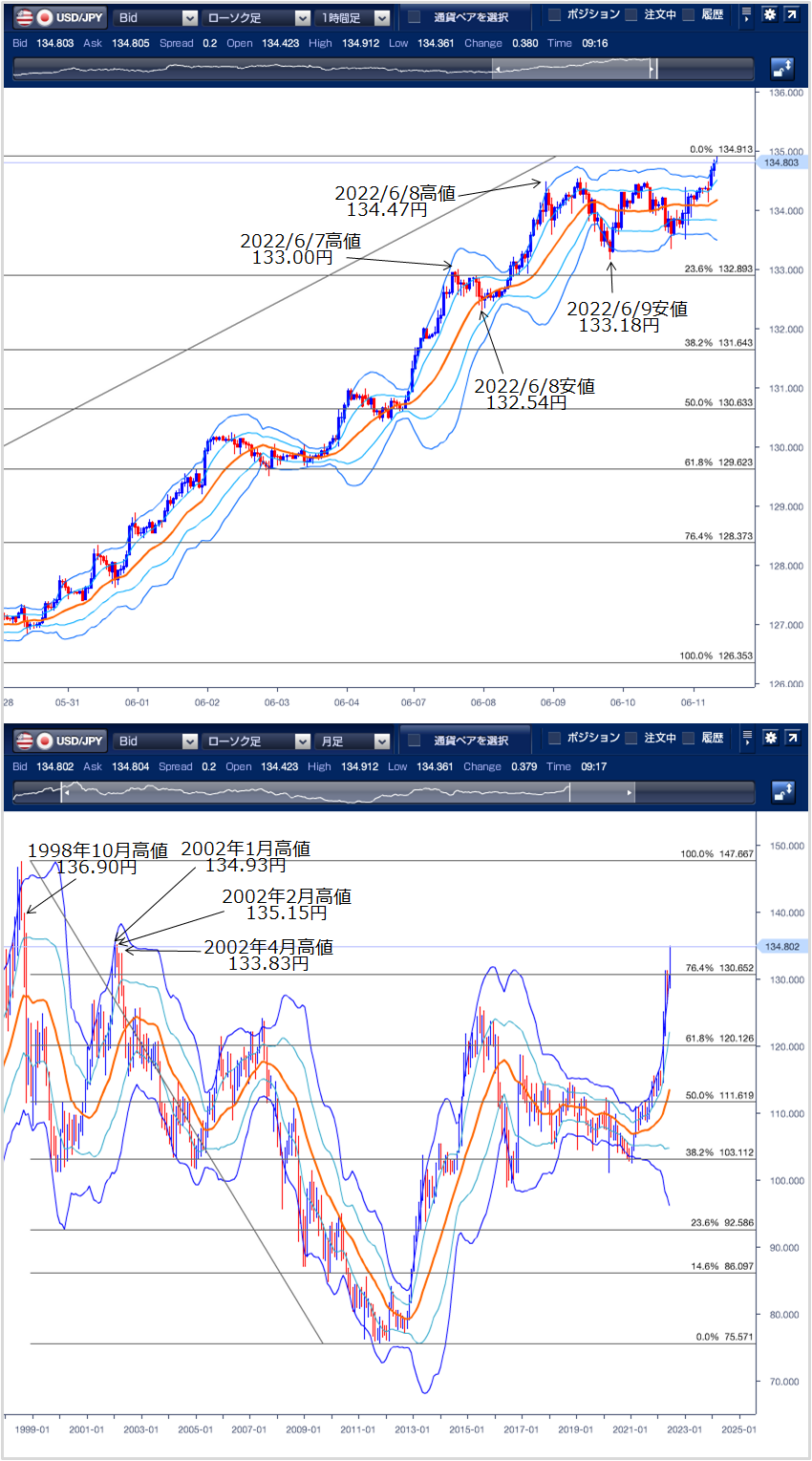Toggle 注文中 checkbox on 1時間足 chart
This screenshot has width=812, height=1461.
click(631, 15)
